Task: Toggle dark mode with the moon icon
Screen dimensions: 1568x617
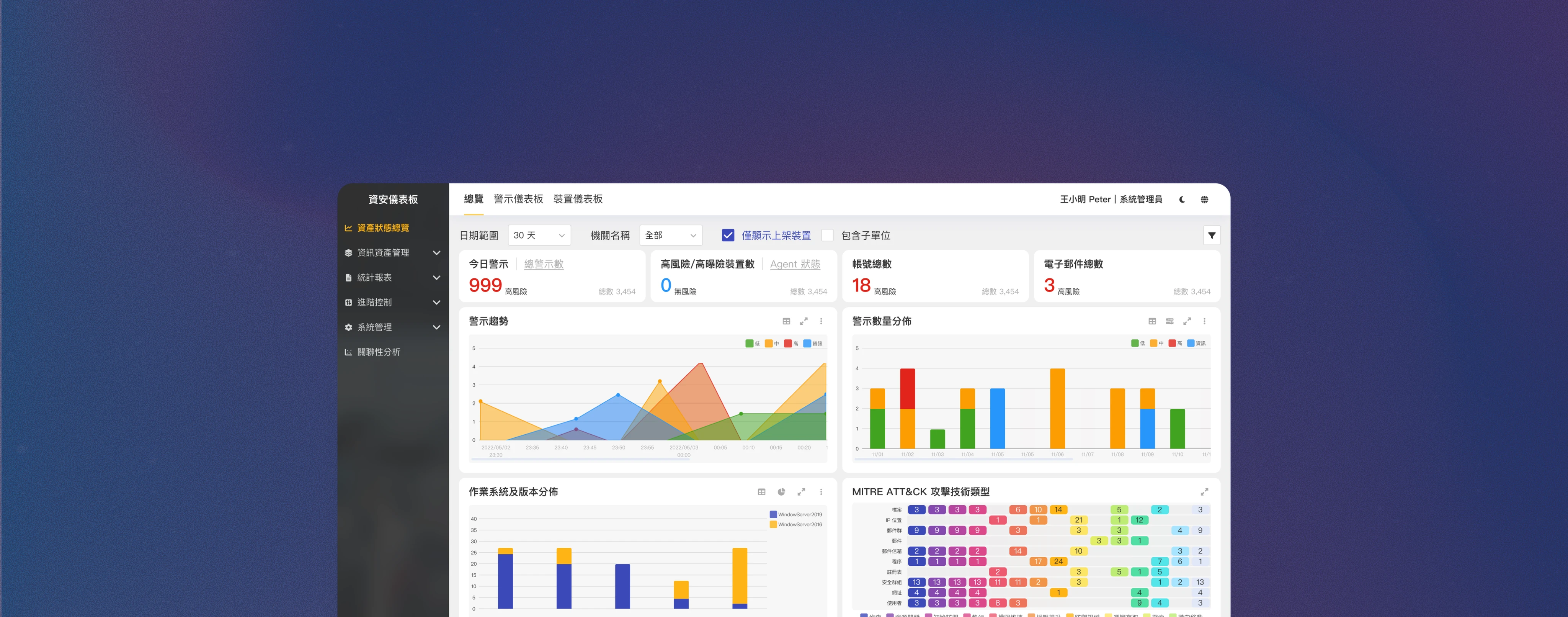Action: click(1181, 199)
